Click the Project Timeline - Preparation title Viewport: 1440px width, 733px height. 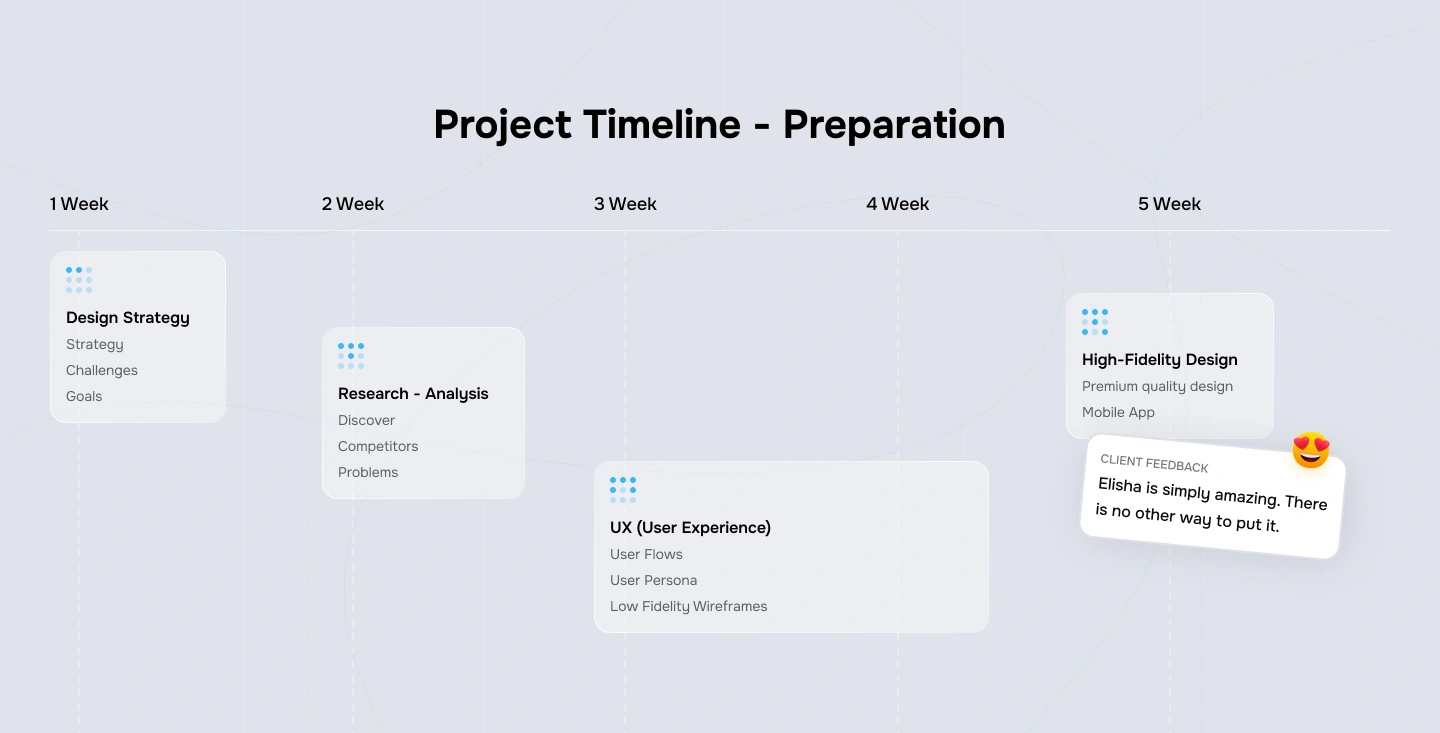click(719, 125)
